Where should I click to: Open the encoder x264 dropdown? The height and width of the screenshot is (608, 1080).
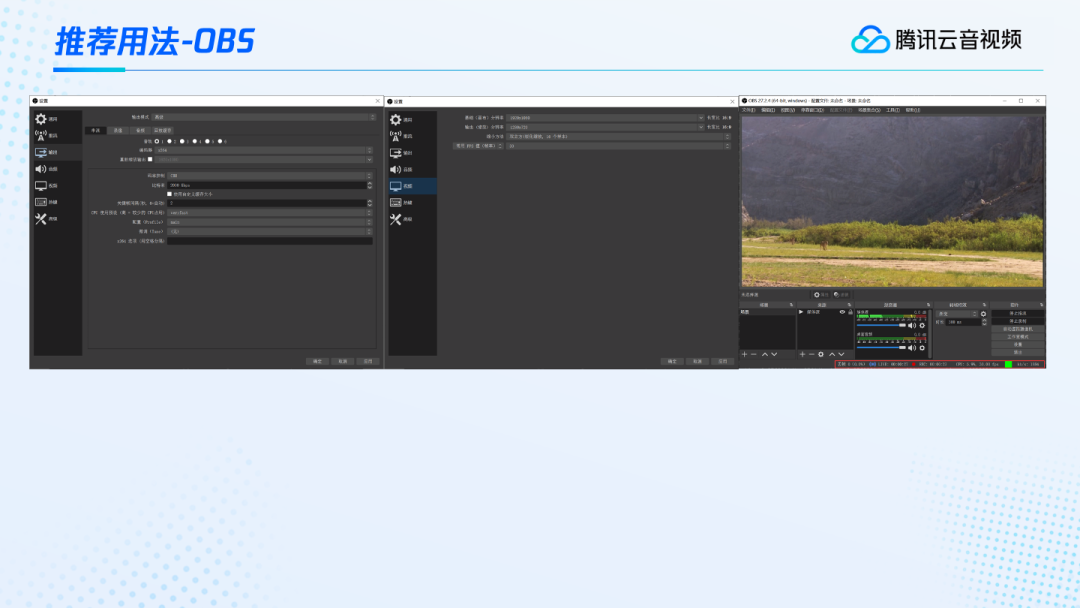pyautogui.click(x=268, y=150)
